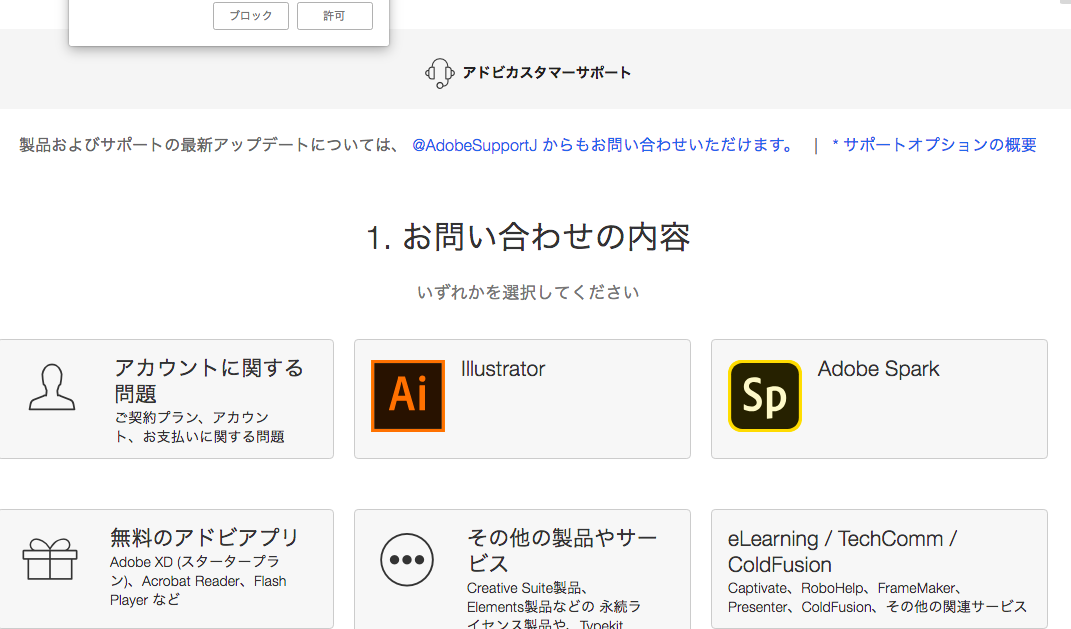Choose the Illustrator product label
The height and width of the screenshot is (629, 1071).
tap(502, 369)
